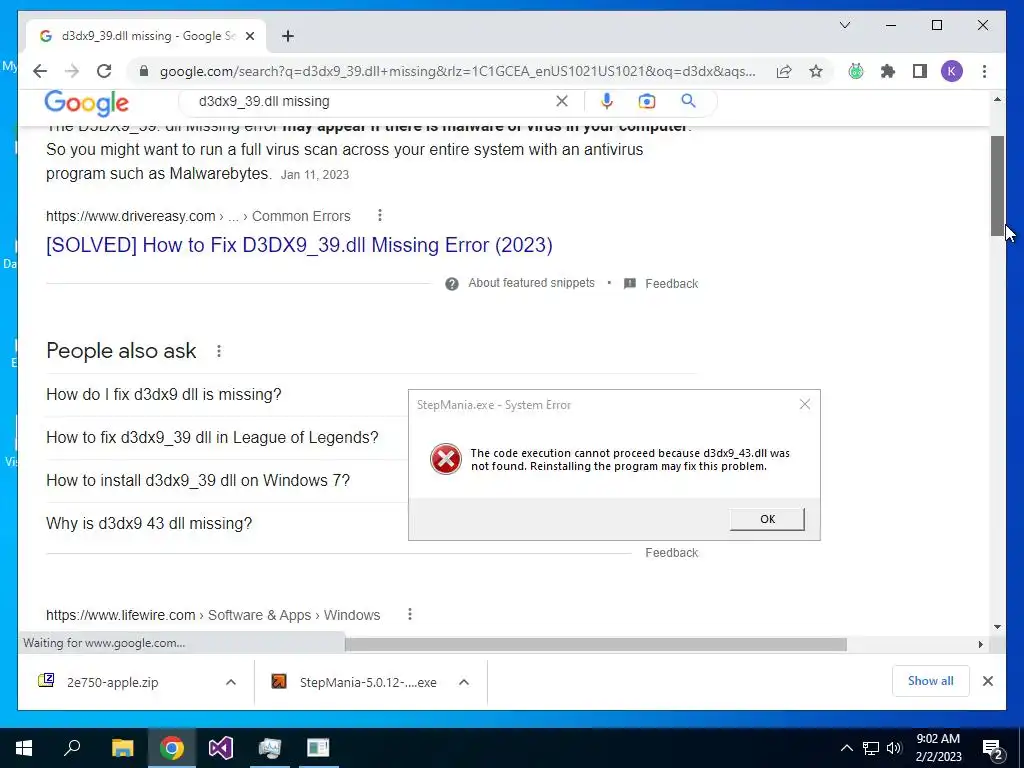Go back to the previous page in Chrome
This screenshot has width=1024, height=768.
click(x=40, y=71)
